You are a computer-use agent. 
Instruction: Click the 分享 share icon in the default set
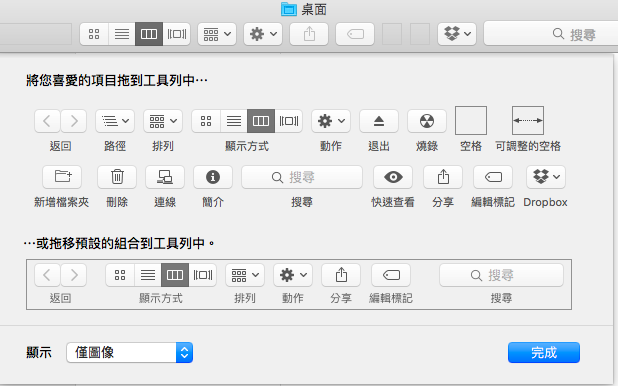341,275
